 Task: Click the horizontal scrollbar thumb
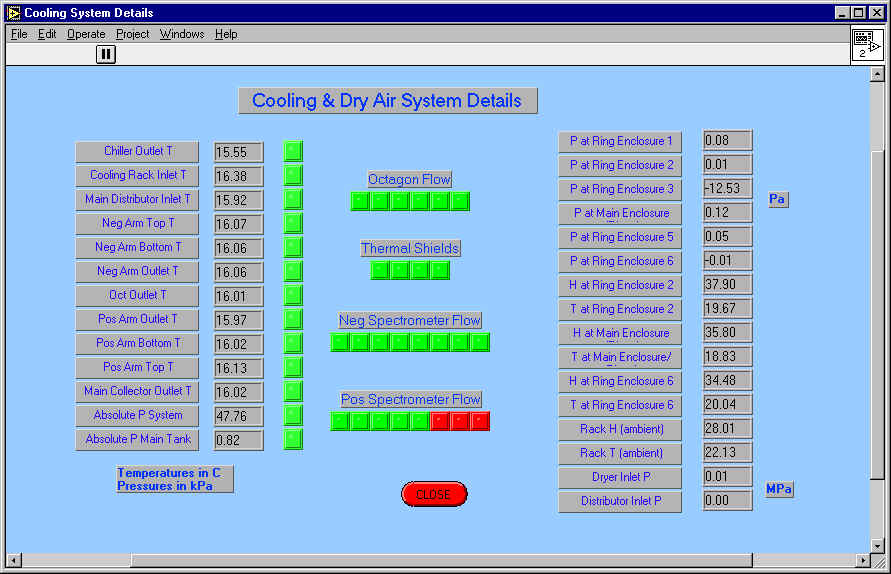click(x=442, y=560)
